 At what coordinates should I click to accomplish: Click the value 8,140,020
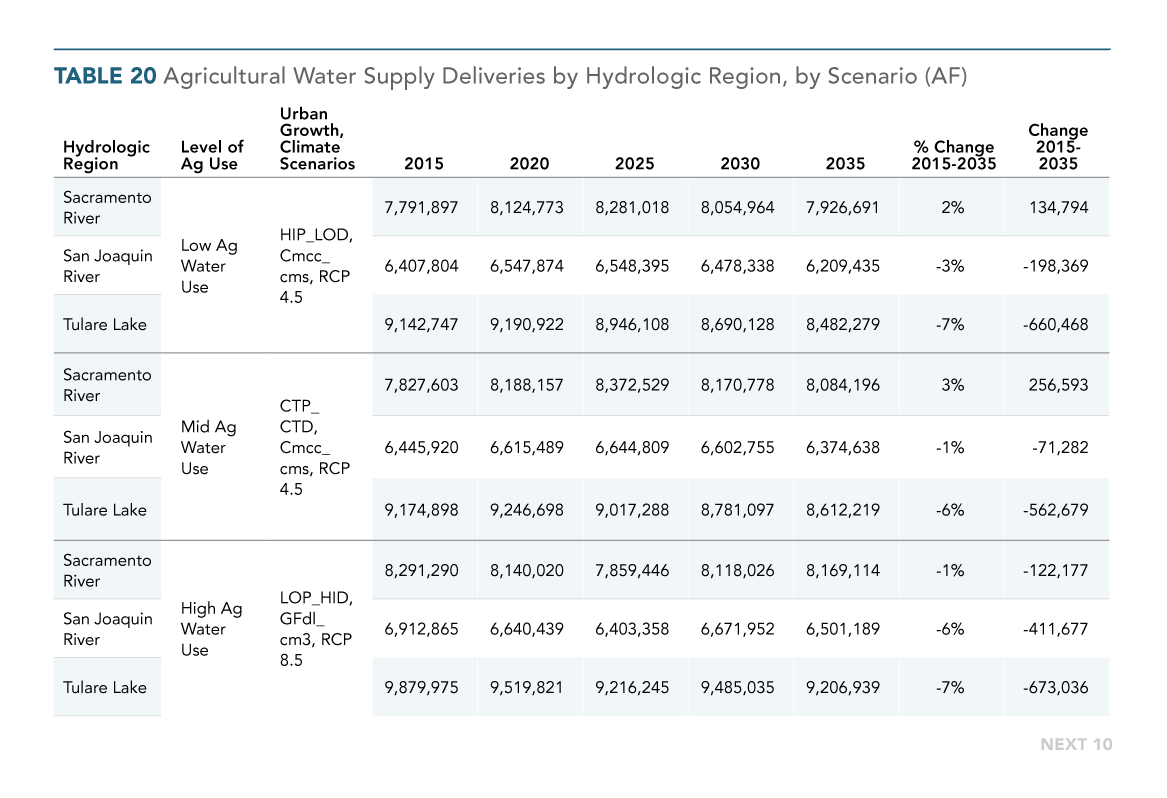tap(527, 571)
